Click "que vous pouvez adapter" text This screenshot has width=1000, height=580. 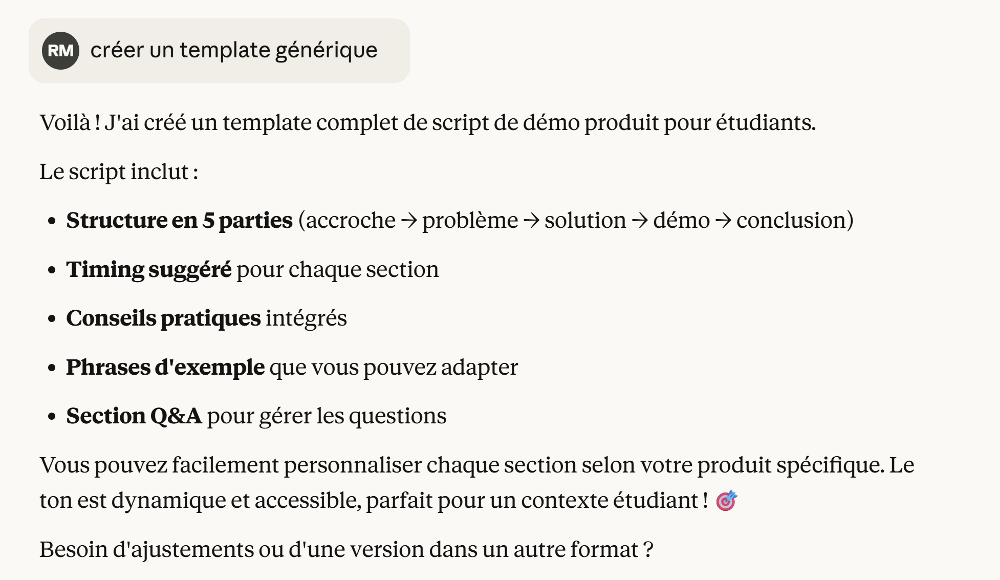(x=394, y=367)
